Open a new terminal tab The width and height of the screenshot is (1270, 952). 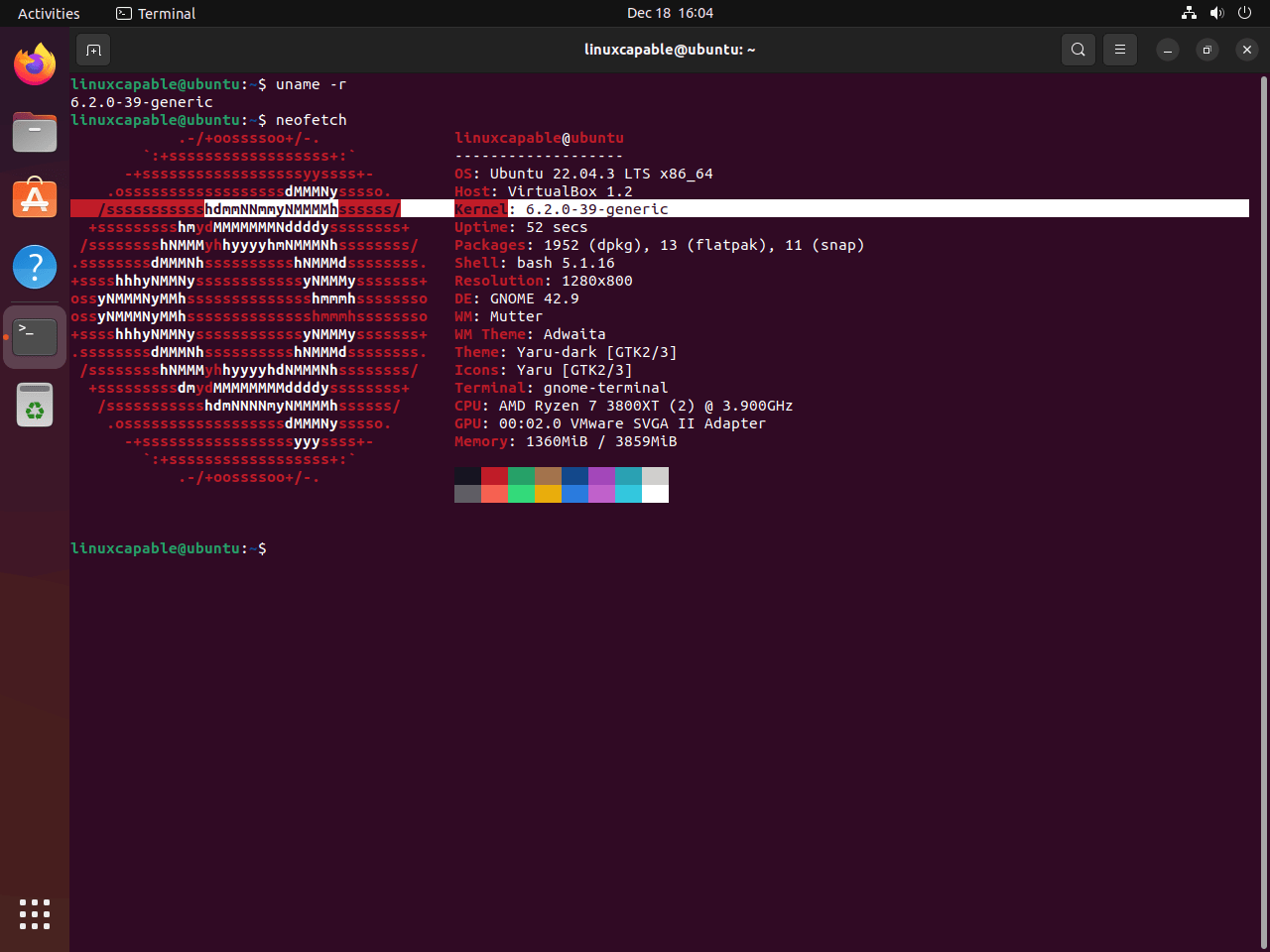click(93, 49)
